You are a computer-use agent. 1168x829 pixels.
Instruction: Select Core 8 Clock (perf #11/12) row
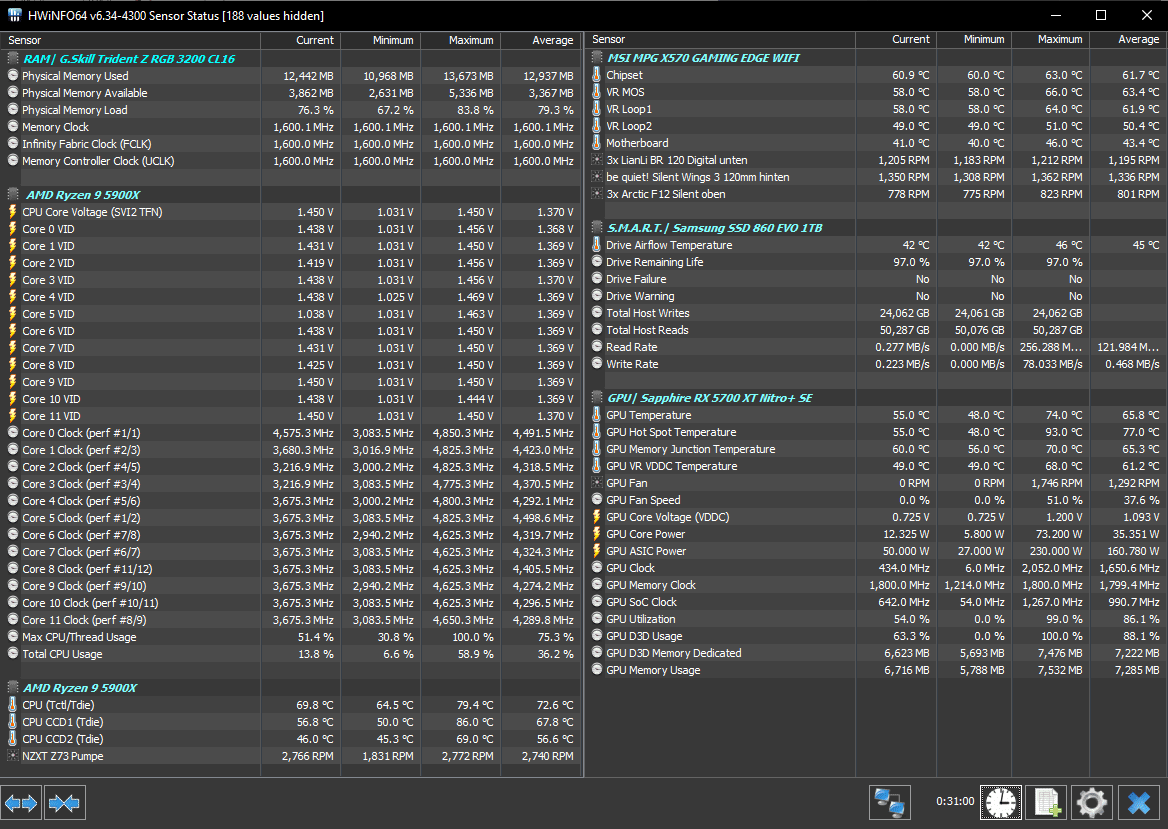point(291,569)
